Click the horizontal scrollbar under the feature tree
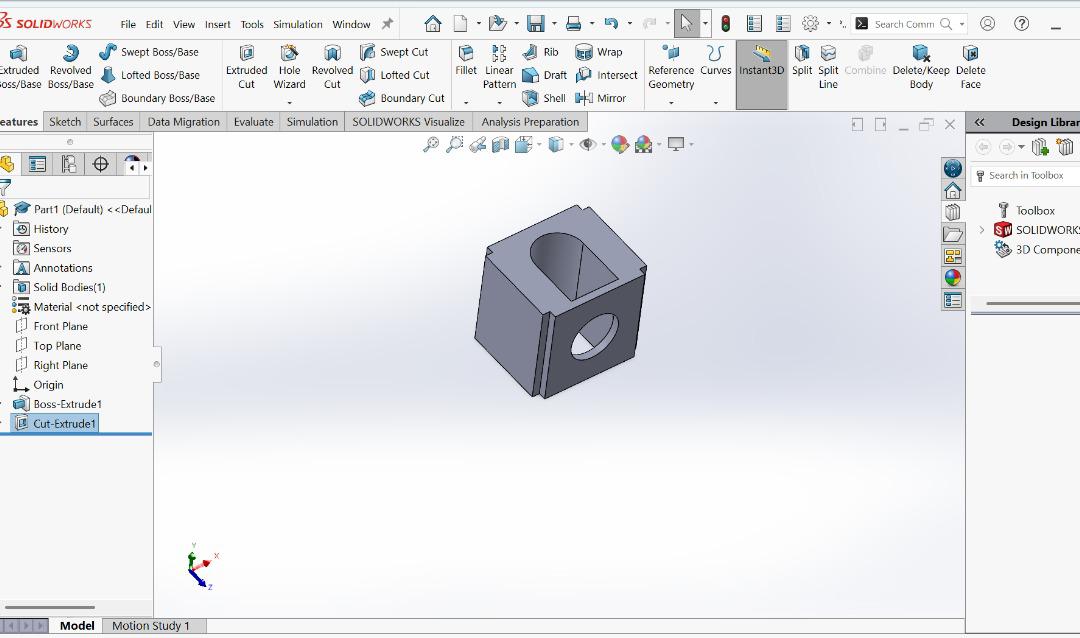 click(50, 608)
